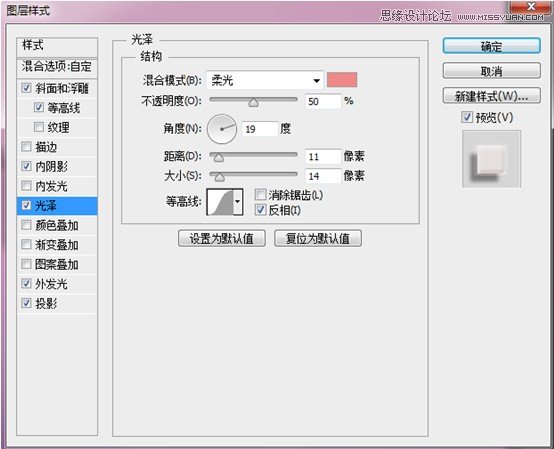Click the opacity value field showing 50
The image size is (554, 449).
click(x=323, y=101)
